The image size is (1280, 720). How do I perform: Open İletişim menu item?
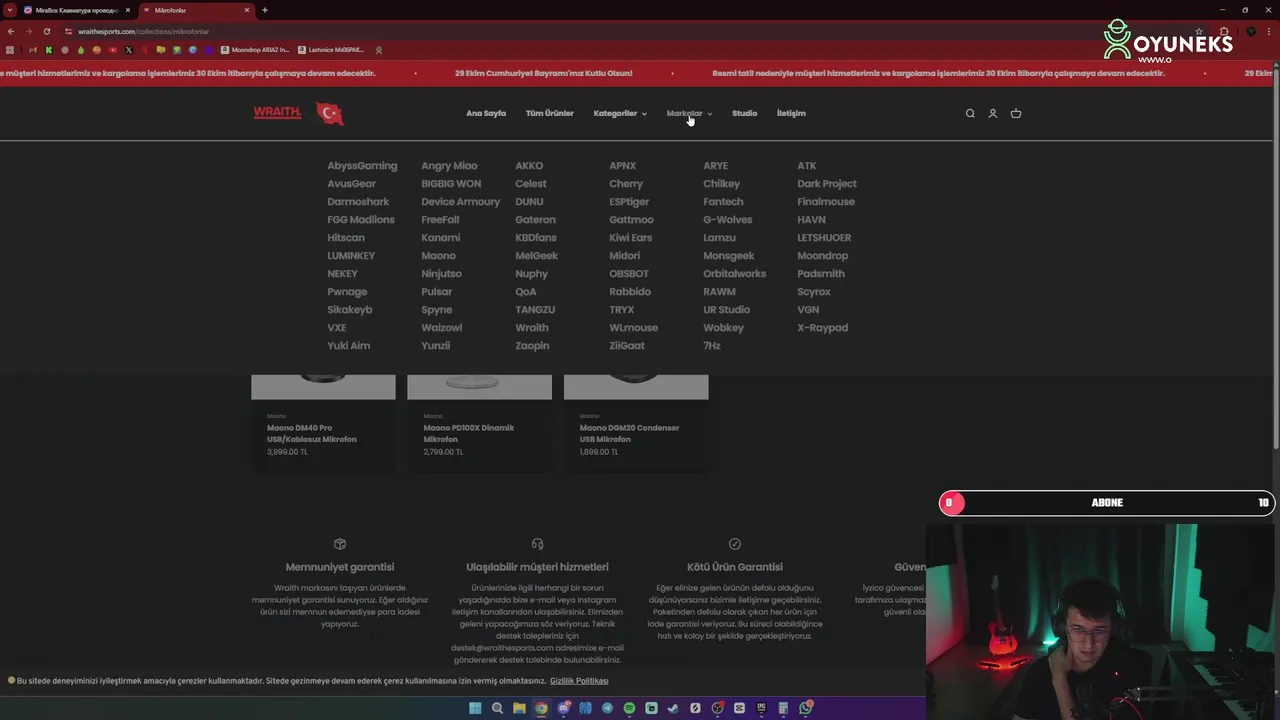(x=791, y=113)
